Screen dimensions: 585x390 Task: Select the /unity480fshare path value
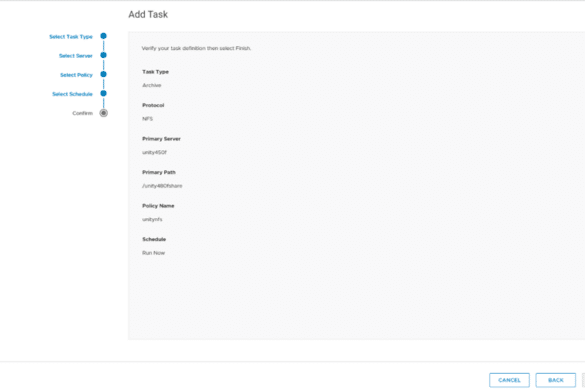[162, 186]
